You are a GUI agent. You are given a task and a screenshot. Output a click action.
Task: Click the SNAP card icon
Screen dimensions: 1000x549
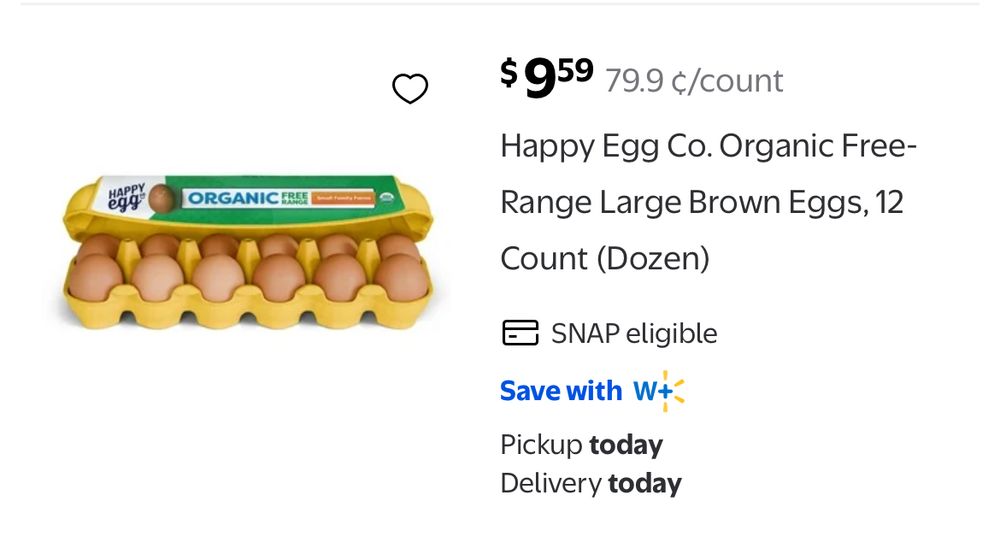pyautogui.click(x=519, y=333)
